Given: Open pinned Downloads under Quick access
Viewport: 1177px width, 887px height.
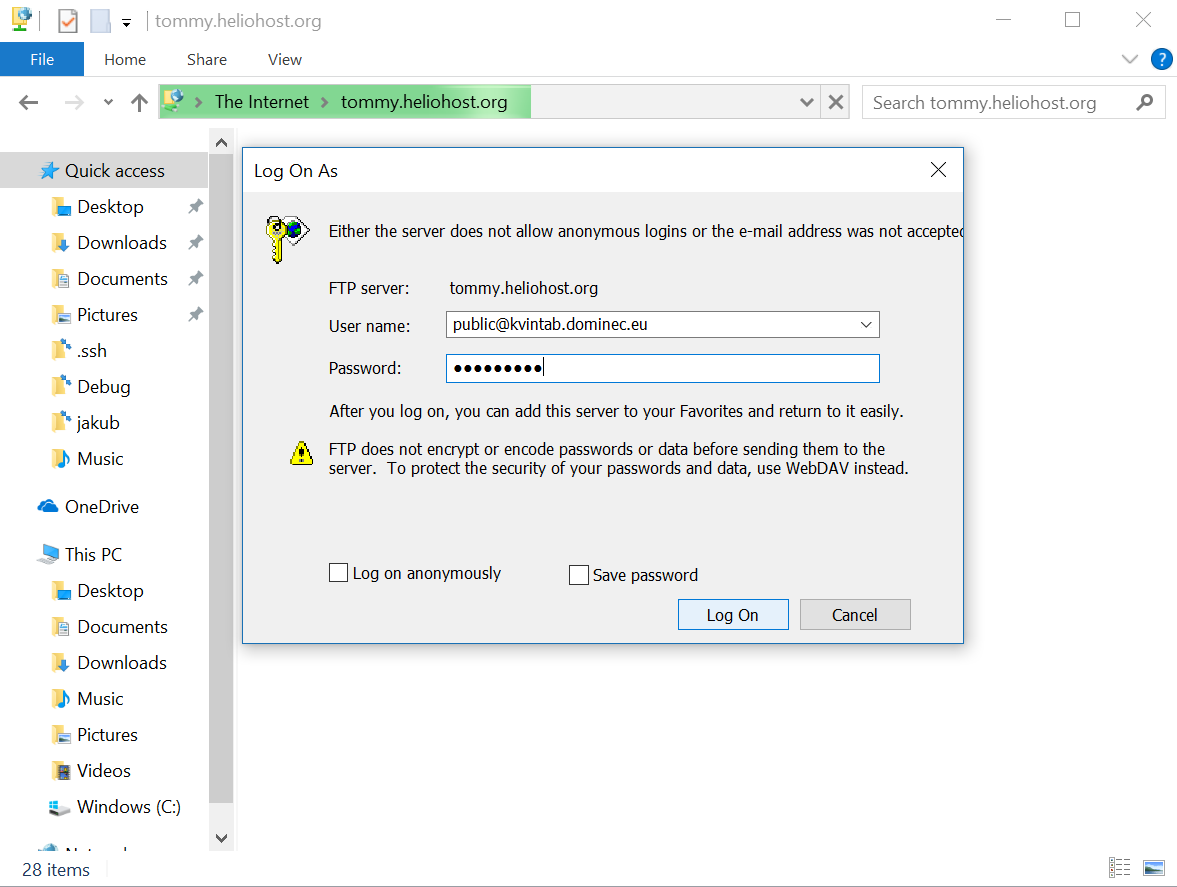Looking at the screenshot, I should pos(122,242).
